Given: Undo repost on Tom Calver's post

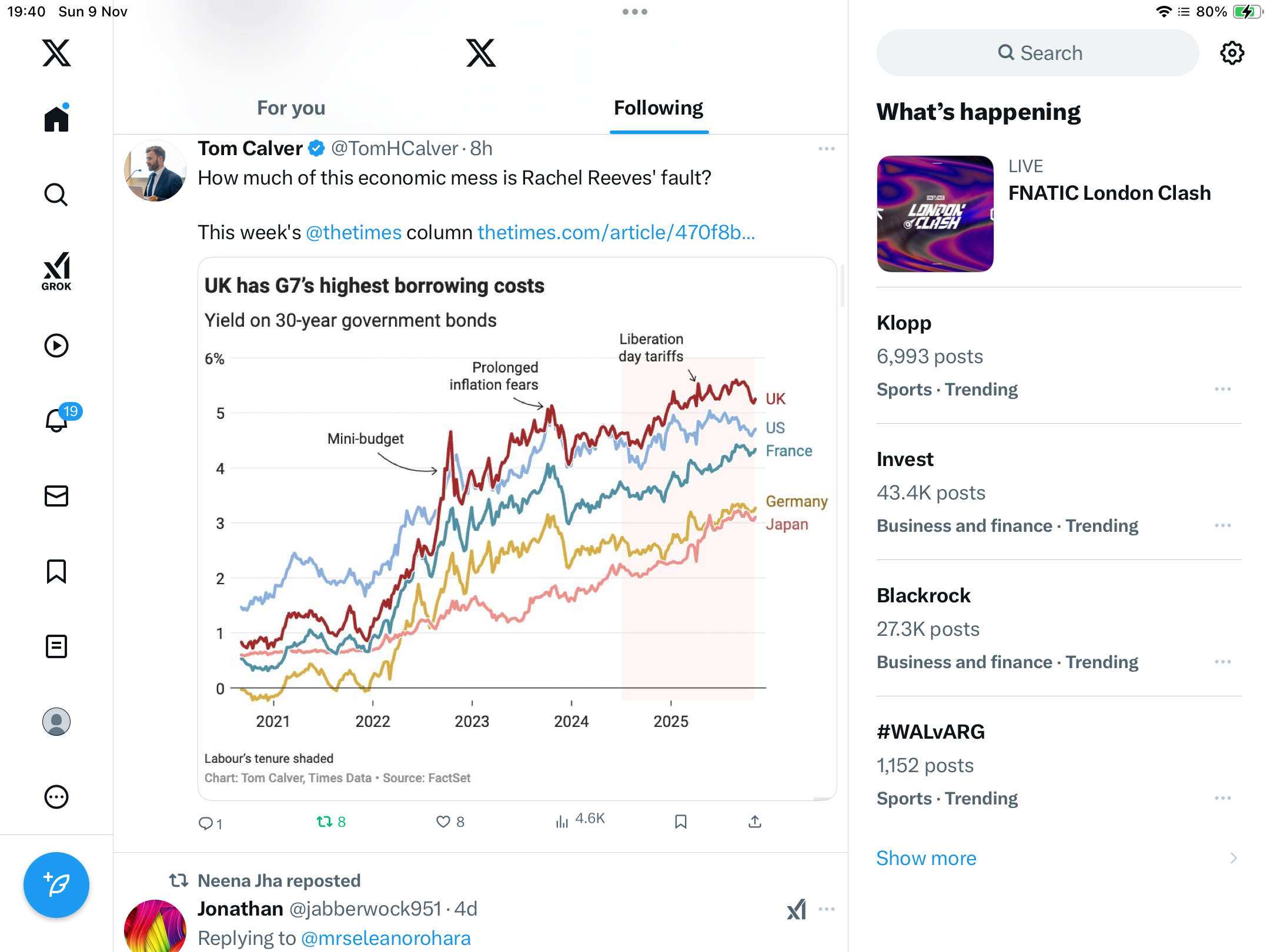Looking at the screenshot, I should tap(325, 822).
